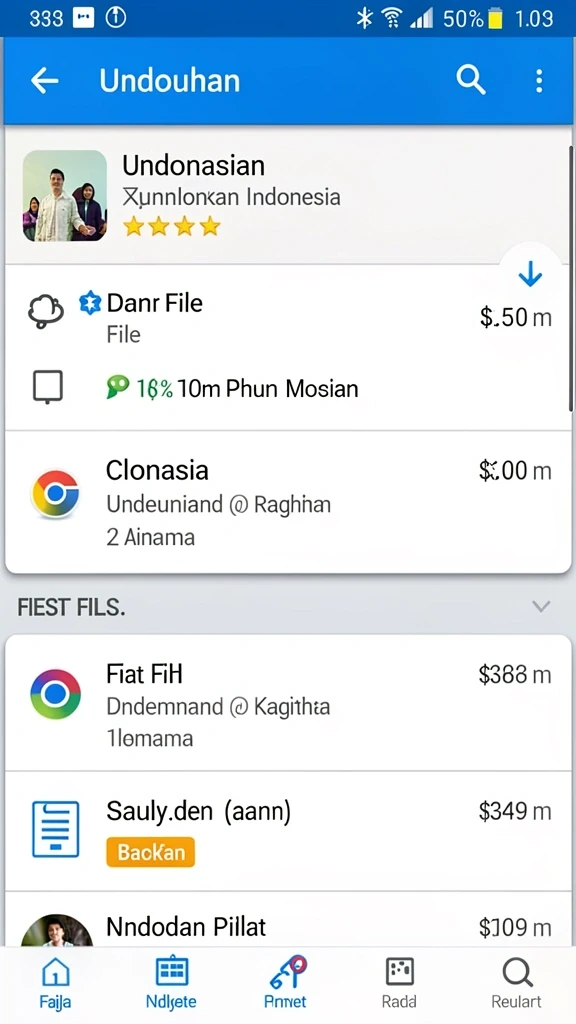Tap the back arrow in header

[44, 81]
